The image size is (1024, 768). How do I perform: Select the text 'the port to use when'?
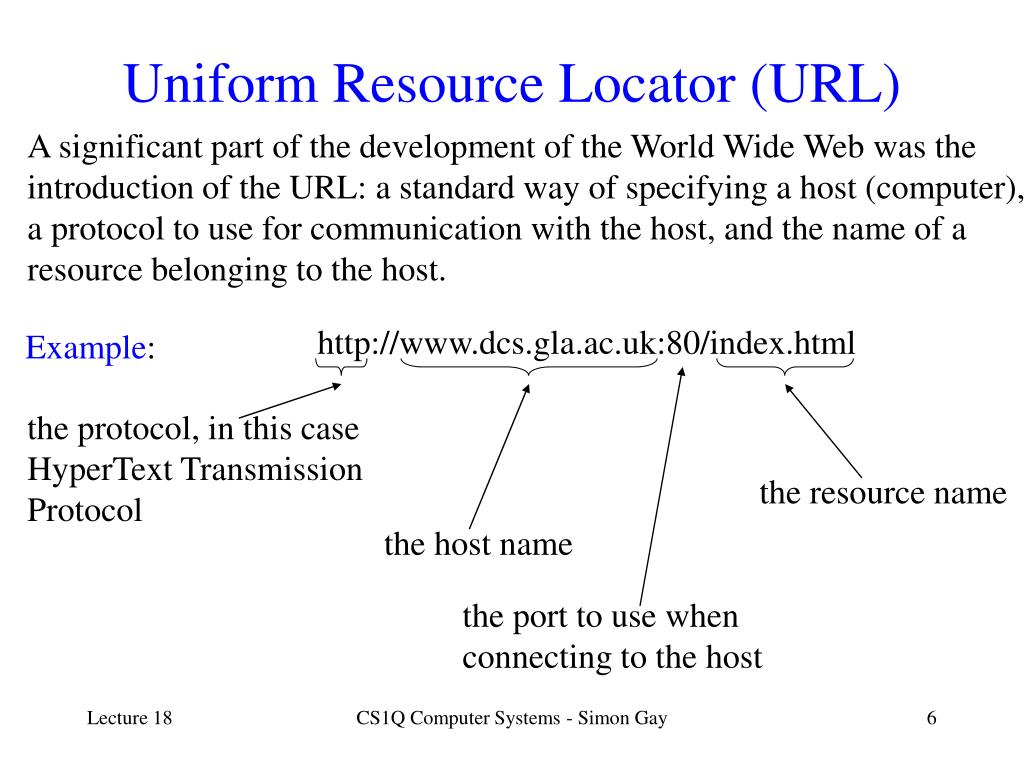(600, 617)
